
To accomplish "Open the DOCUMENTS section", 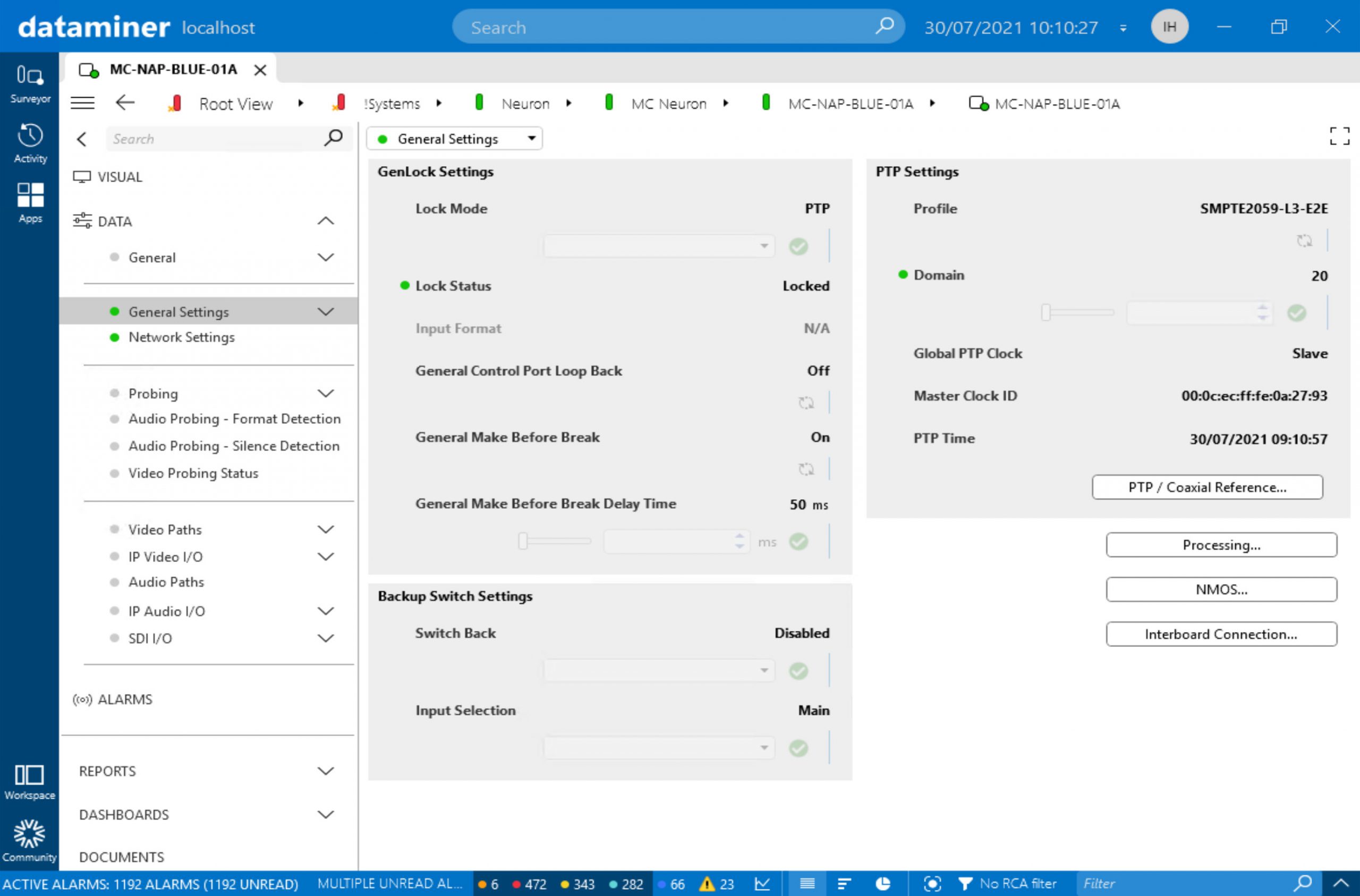I will coord(121,857).
